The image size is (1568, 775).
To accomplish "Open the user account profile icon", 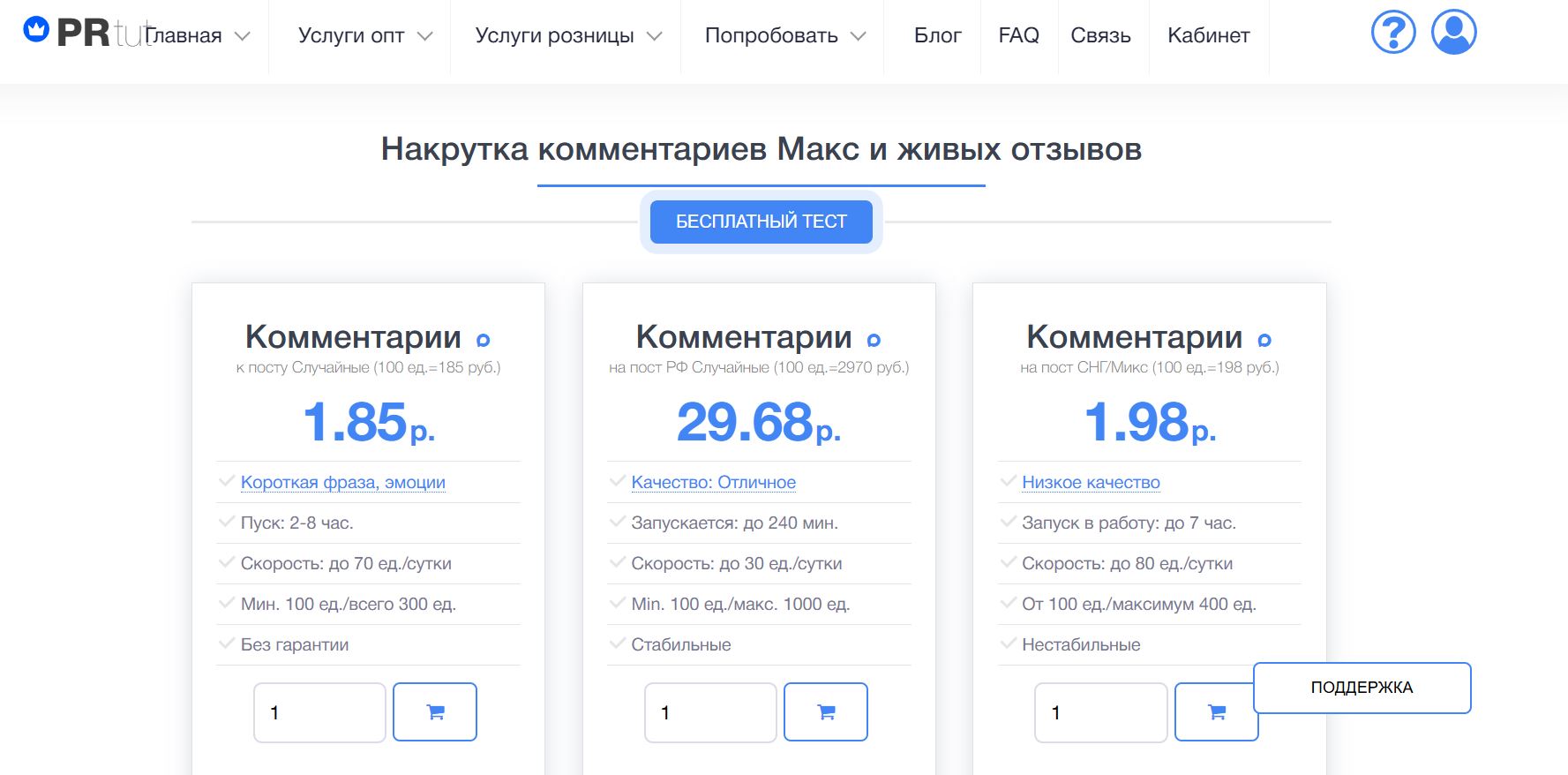I will pos(1455,33).
